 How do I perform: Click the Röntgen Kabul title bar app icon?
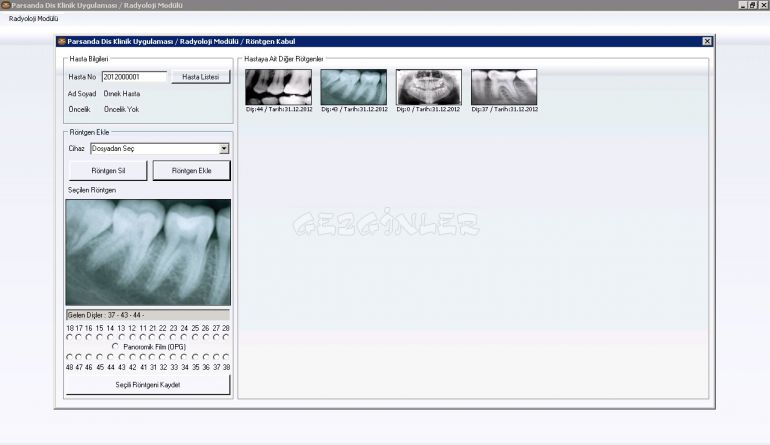click(61, 41)
